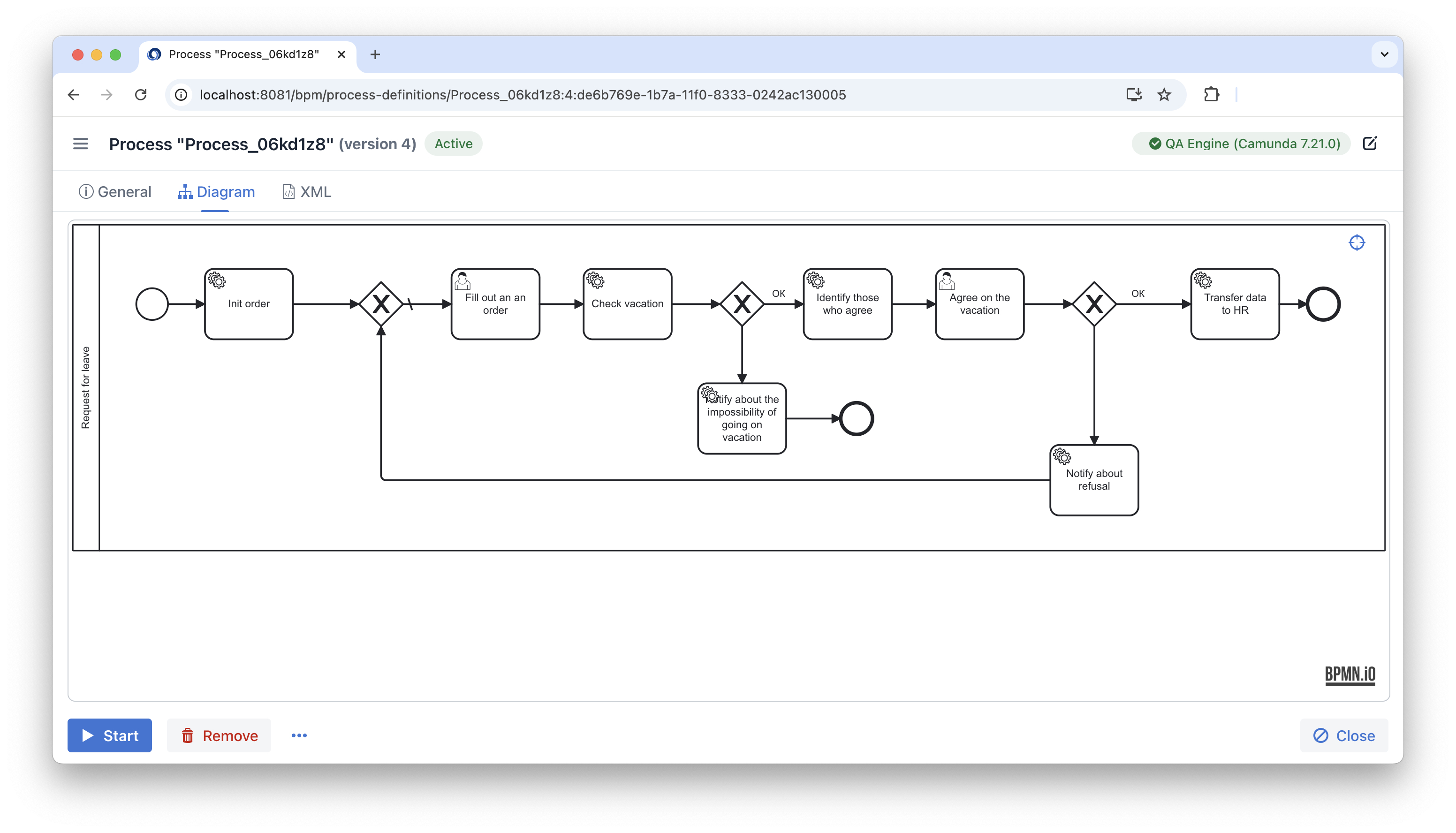Select the Init order service task
1456x833 pixels.
(249, 304)
